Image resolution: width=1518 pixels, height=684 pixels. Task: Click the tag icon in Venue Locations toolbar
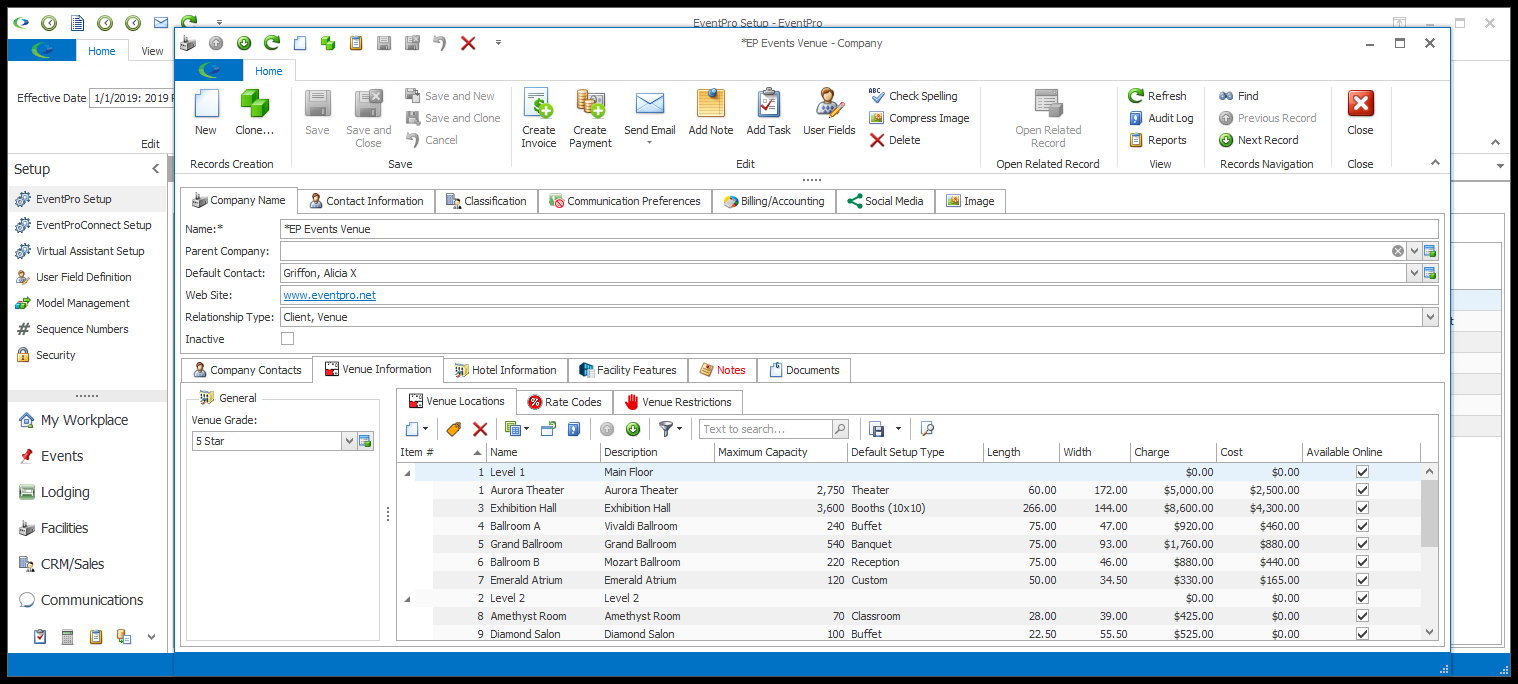pyautogui.click(x=453, y=429)
